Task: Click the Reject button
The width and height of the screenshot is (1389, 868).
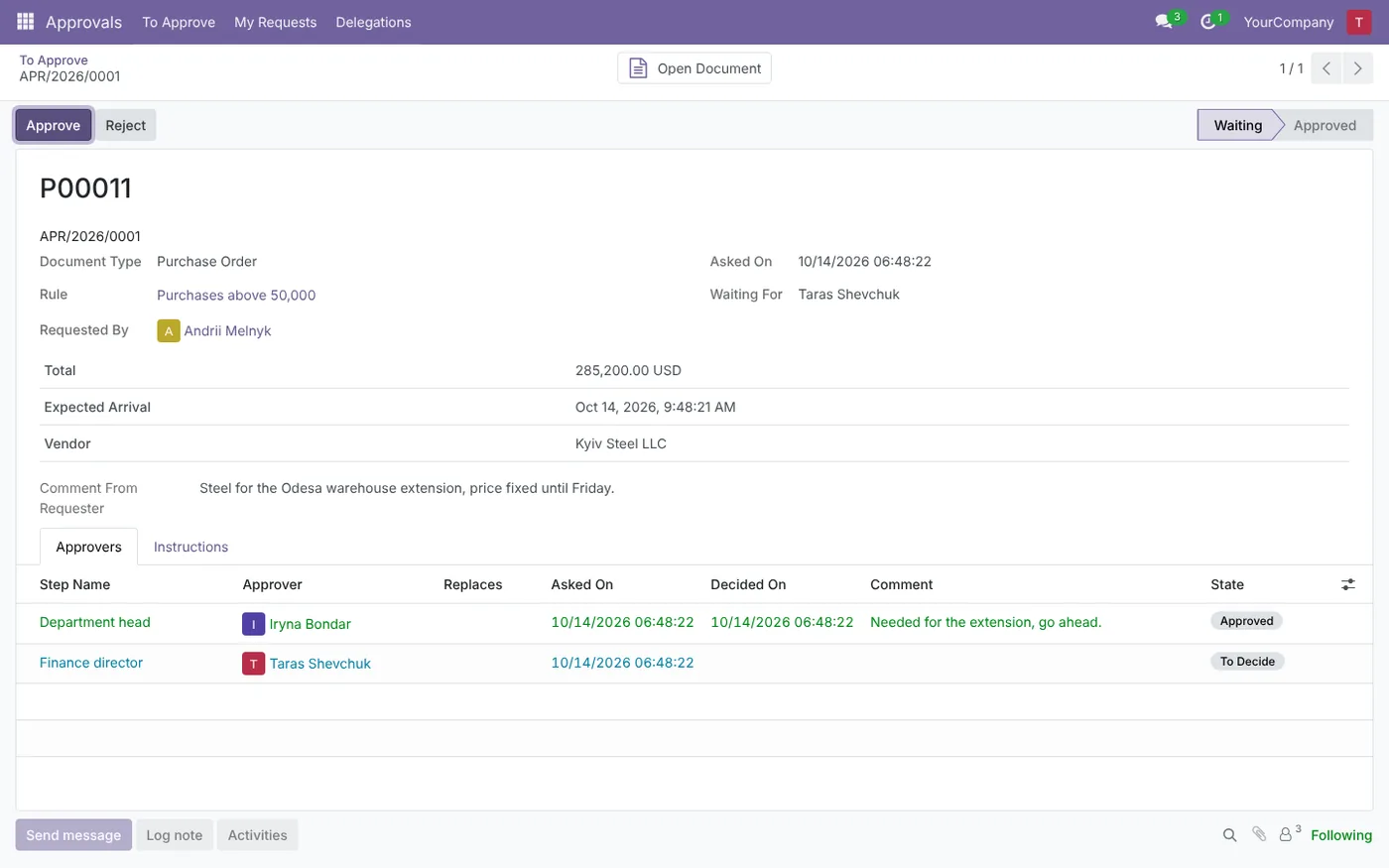Action: pos(126,125)
